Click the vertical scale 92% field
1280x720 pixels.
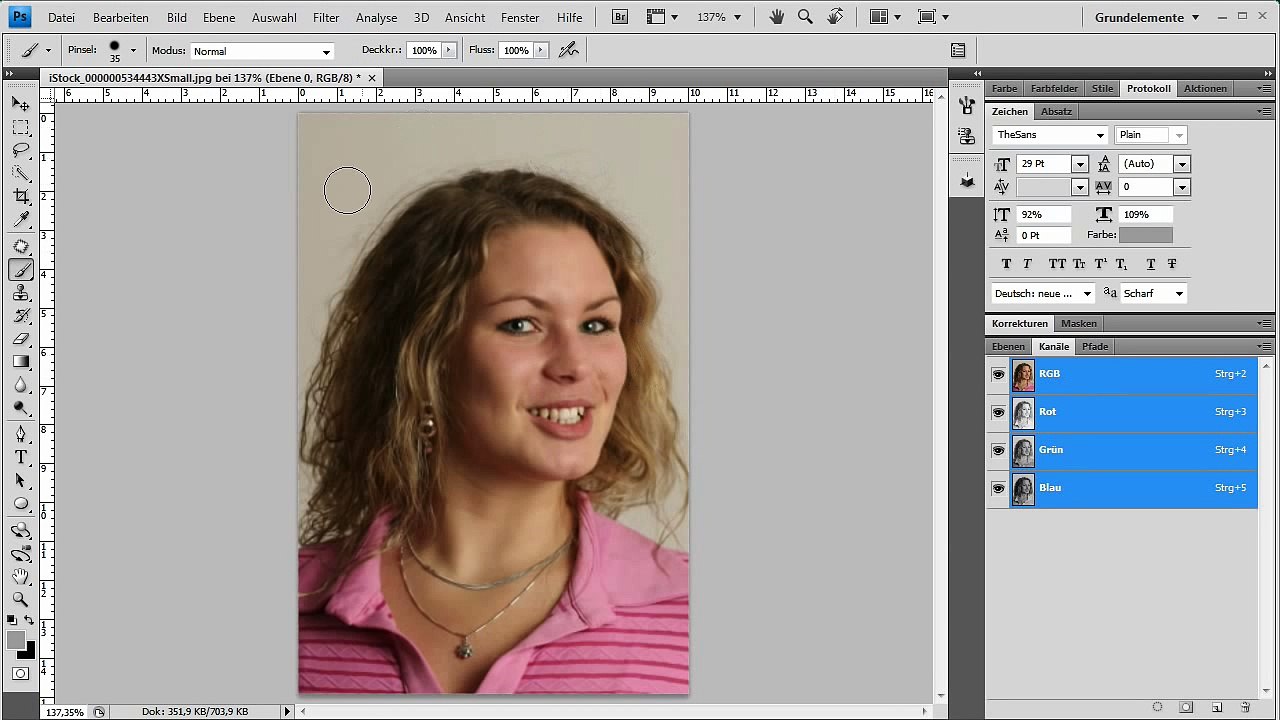(1044, 215)
